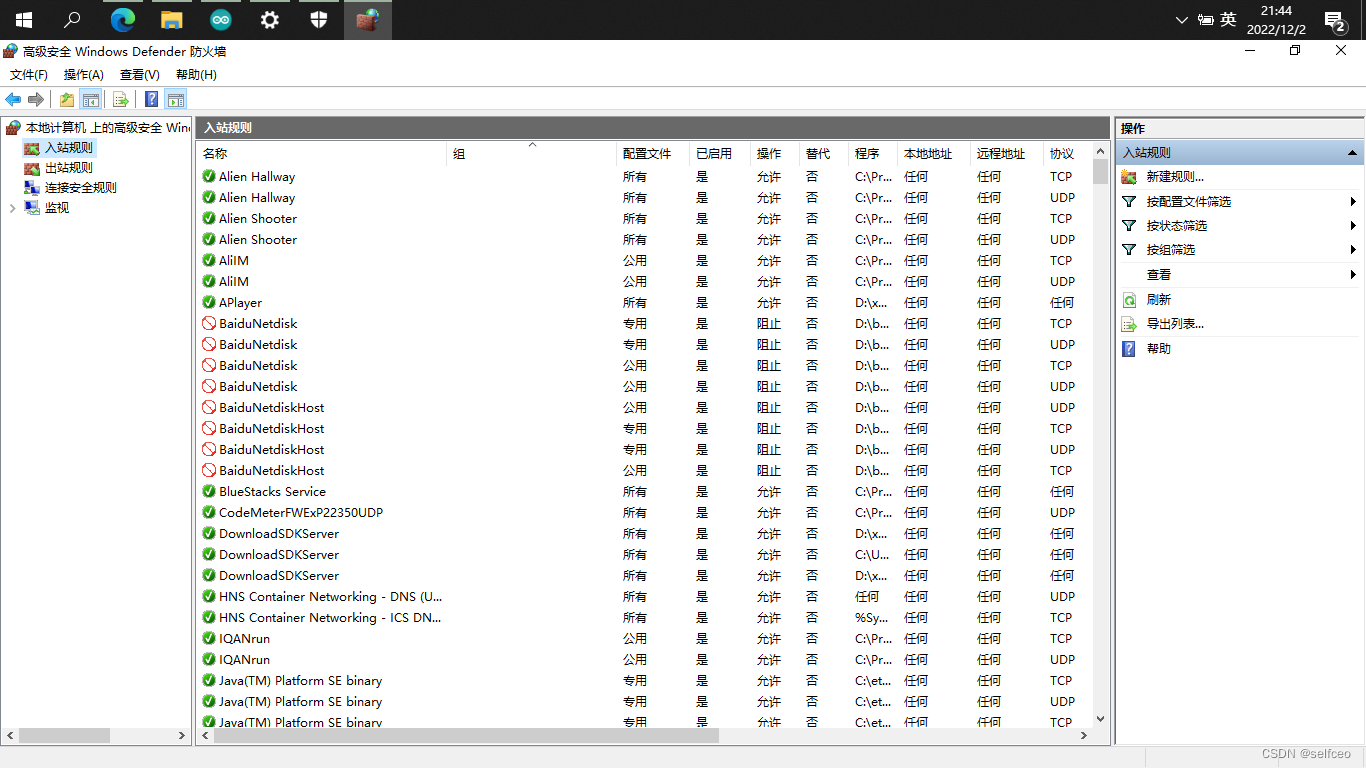Go back with the blue left arrow

[x=13, y=99]
